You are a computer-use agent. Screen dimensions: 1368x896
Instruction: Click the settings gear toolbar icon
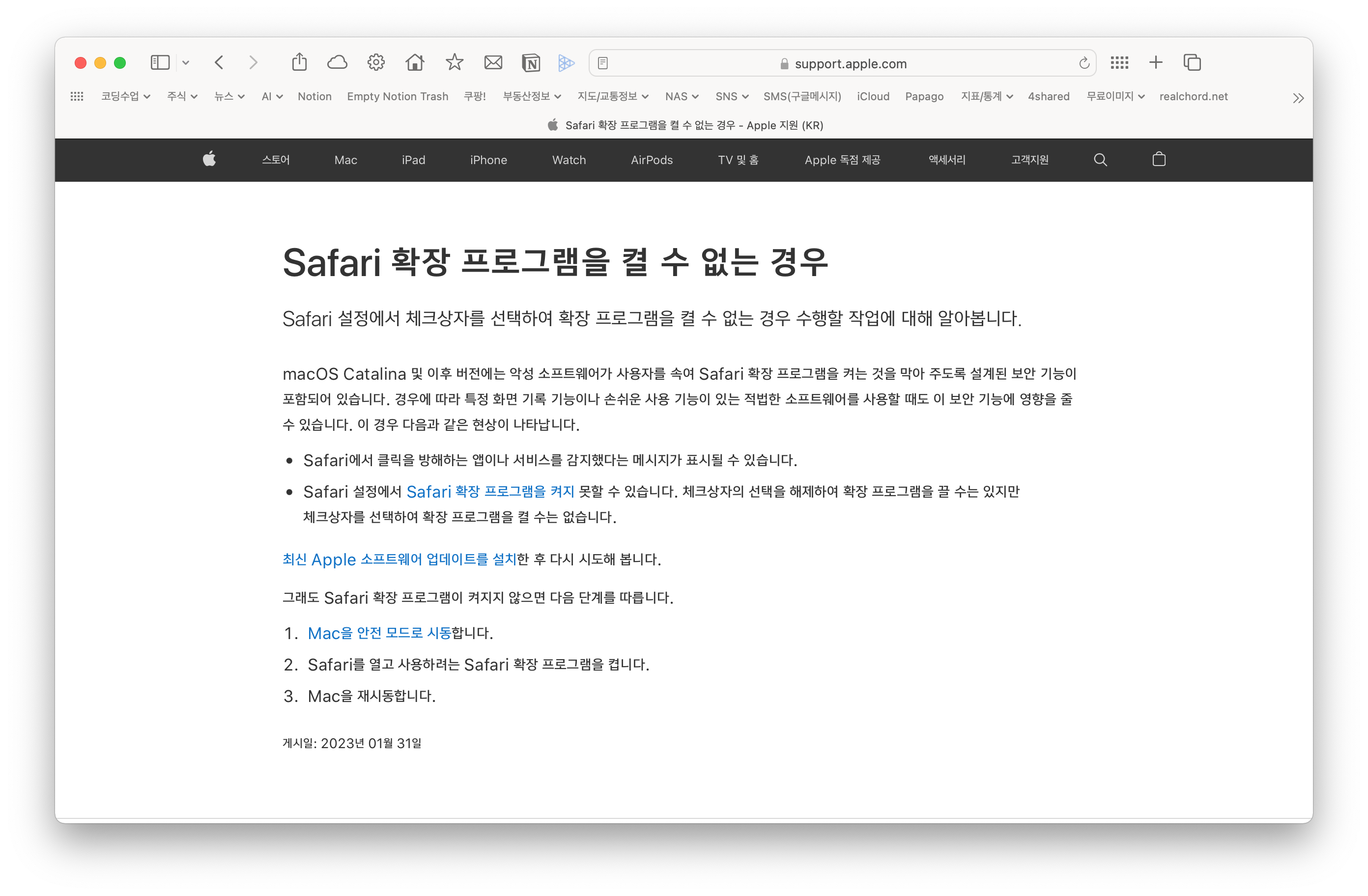pyautogui.click(x=376, y=62)
